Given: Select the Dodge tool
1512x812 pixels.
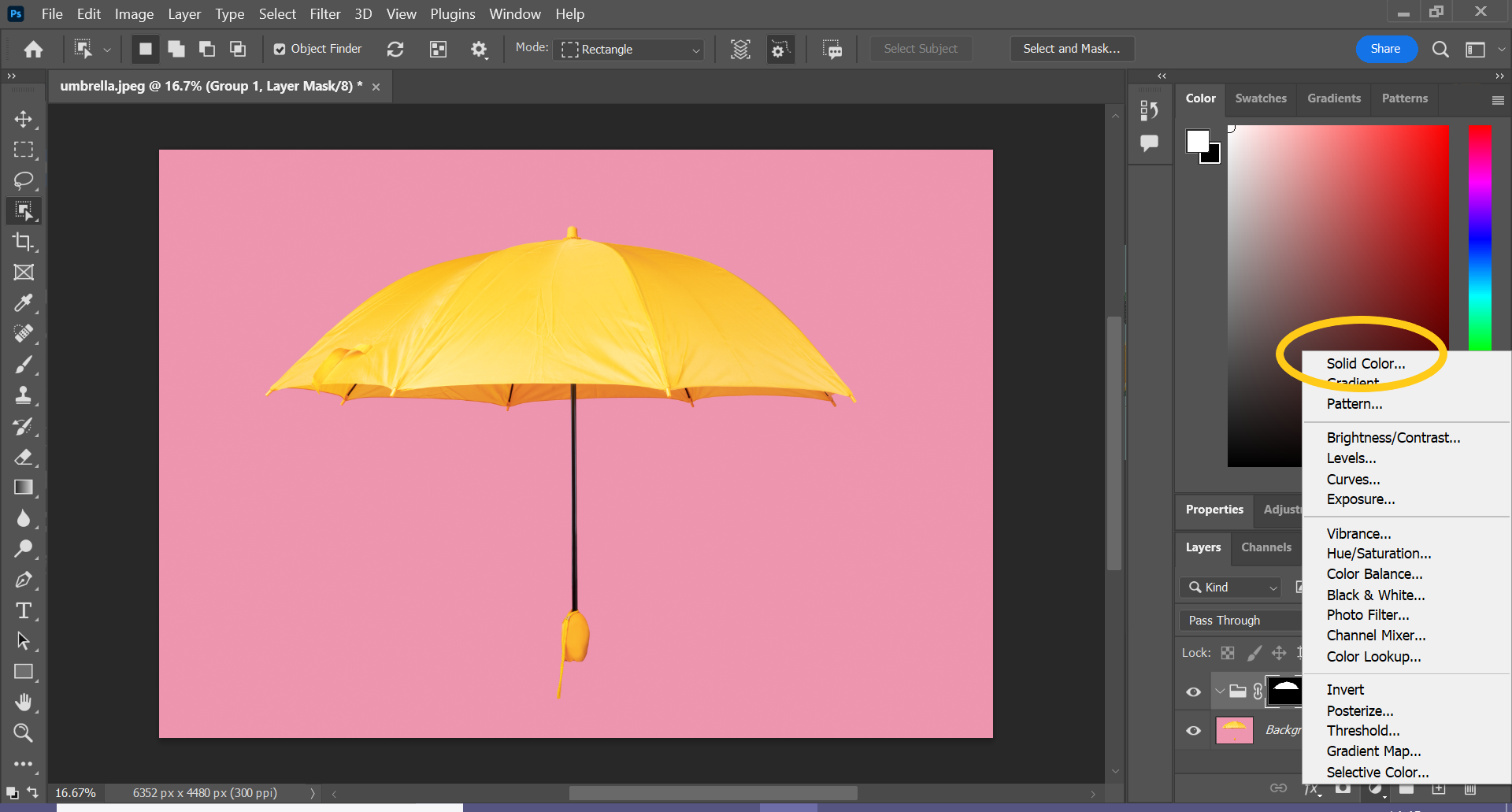Looking at the screenshot, I should point(24,549).
